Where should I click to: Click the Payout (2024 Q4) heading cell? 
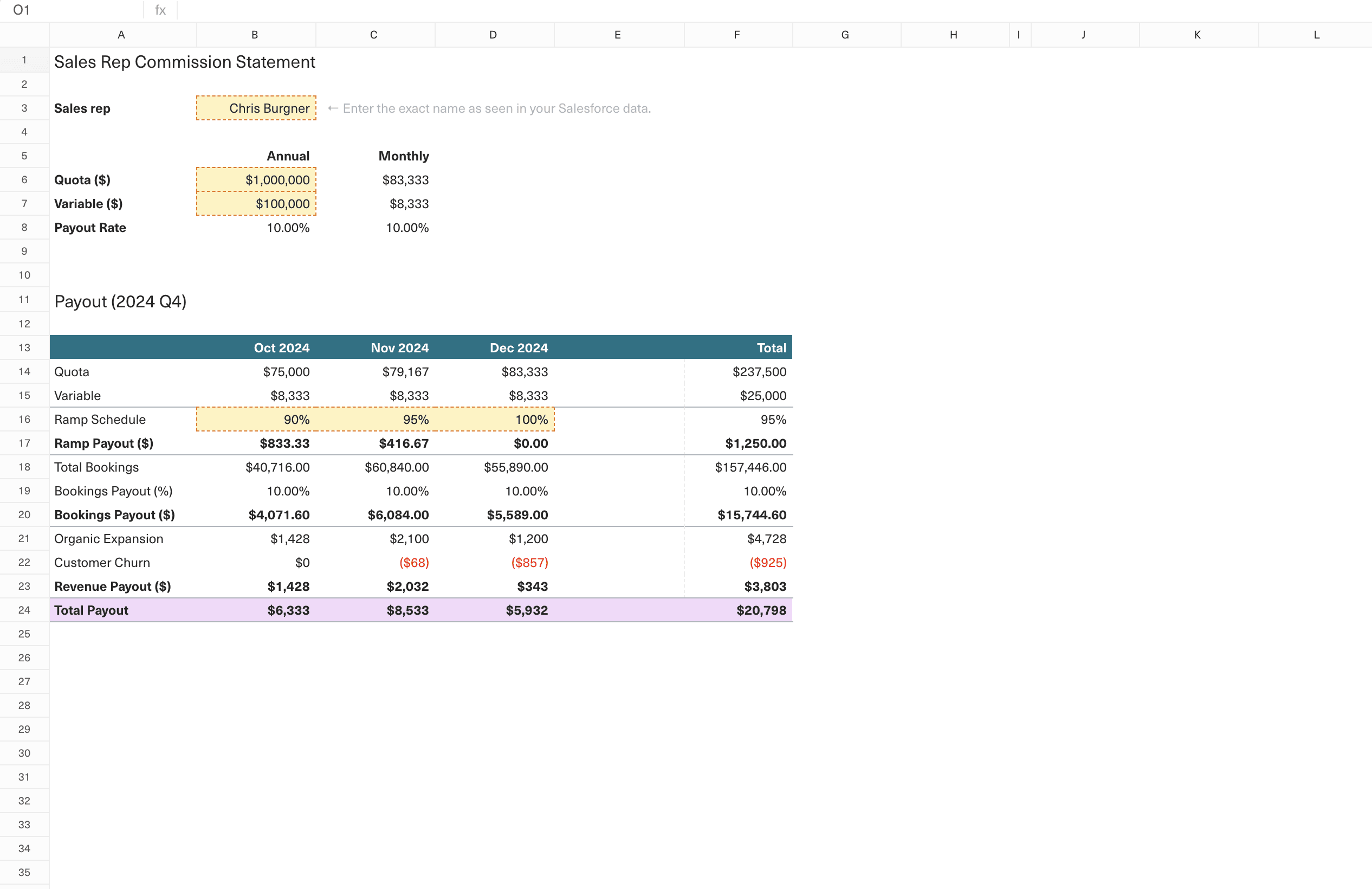pos(120,301)
